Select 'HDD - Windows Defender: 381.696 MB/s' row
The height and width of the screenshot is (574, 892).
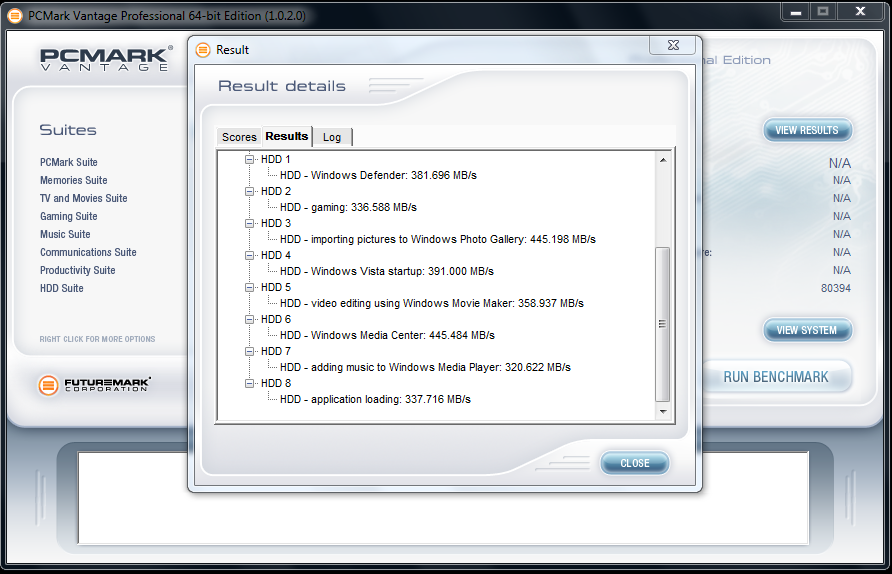[x=378, y=175]
